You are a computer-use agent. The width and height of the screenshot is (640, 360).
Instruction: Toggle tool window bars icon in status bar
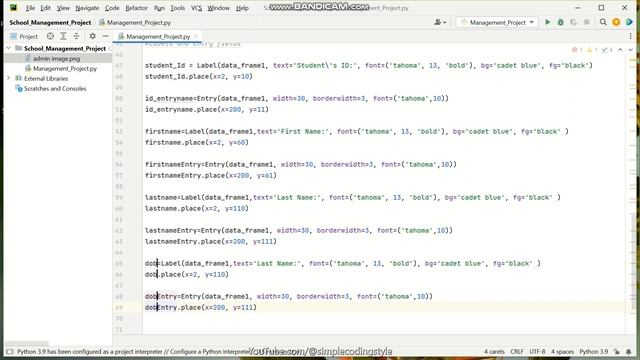[10, 351]
